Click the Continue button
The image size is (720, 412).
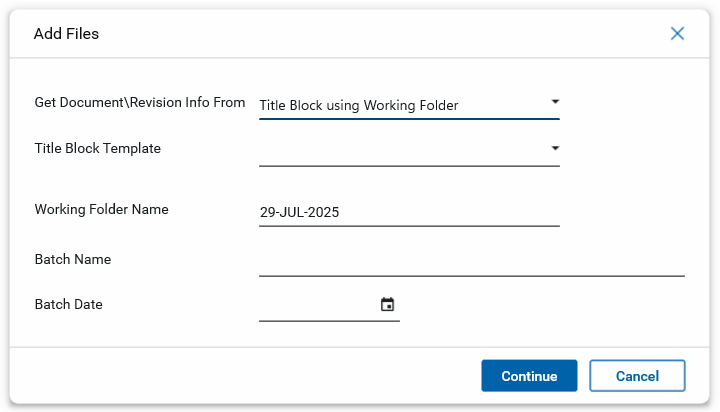tap(529, 376)
